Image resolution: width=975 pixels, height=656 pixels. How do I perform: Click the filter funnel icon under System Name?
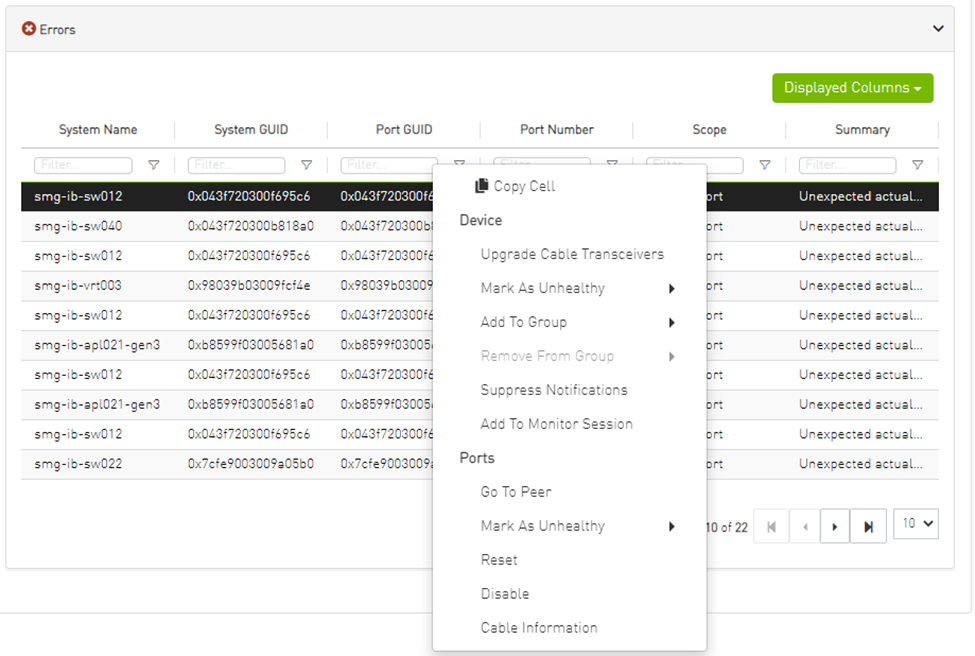pos(154,165)
